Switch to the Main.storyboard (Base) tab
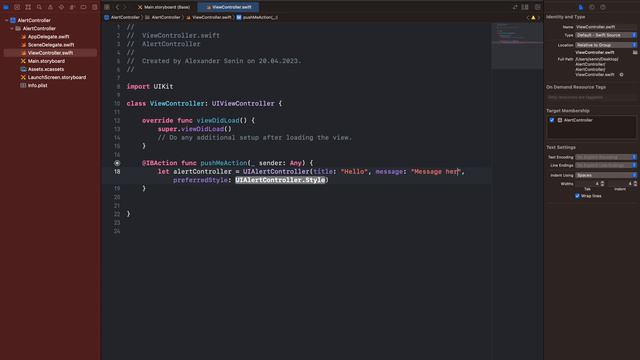This screenshot has height=360, width=640. (x=164, y=7)
